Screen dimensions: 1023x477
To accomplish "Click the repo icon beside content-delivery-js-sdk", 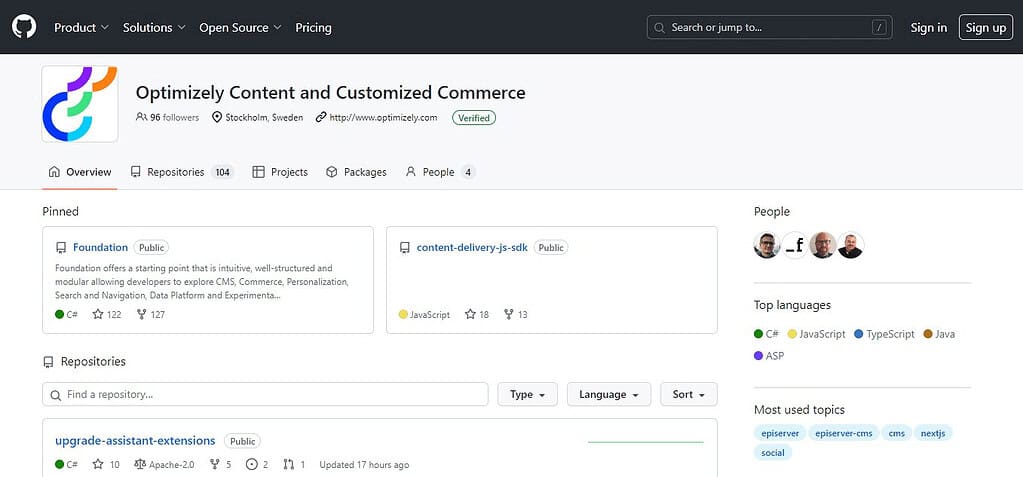I will tap(405, 247).
